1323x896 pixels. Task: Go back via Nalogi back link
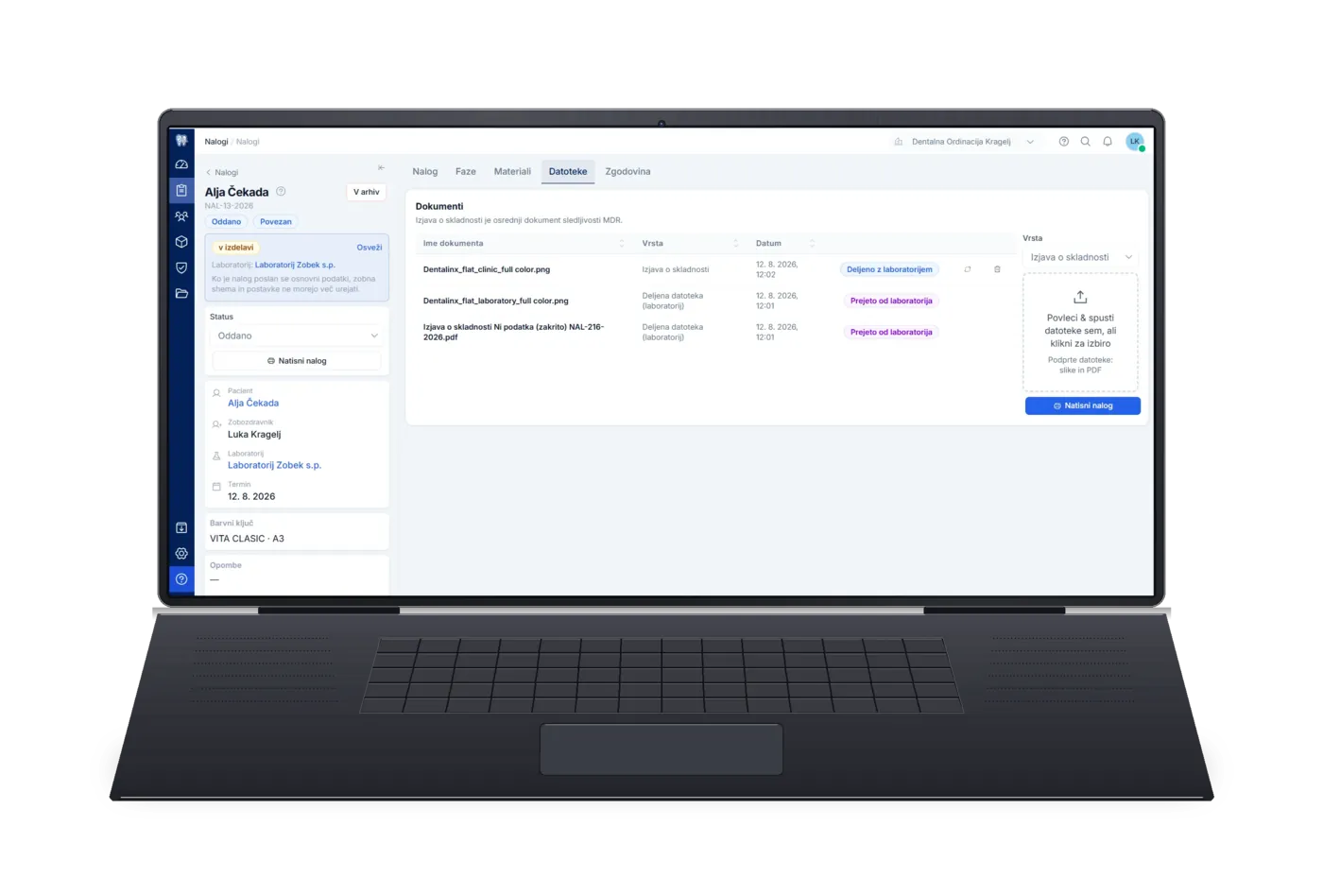point(222,172)
